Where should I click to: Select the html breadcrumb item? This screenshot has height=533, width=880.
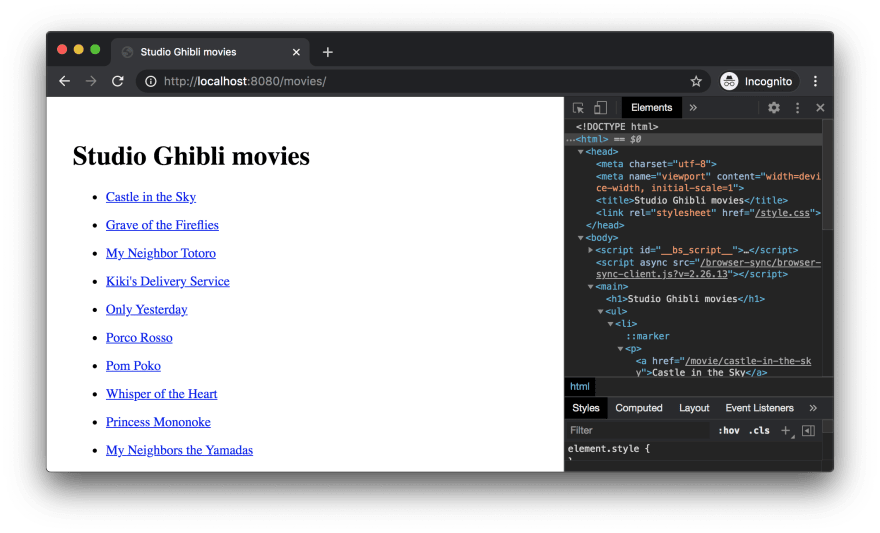click(580, 387)
